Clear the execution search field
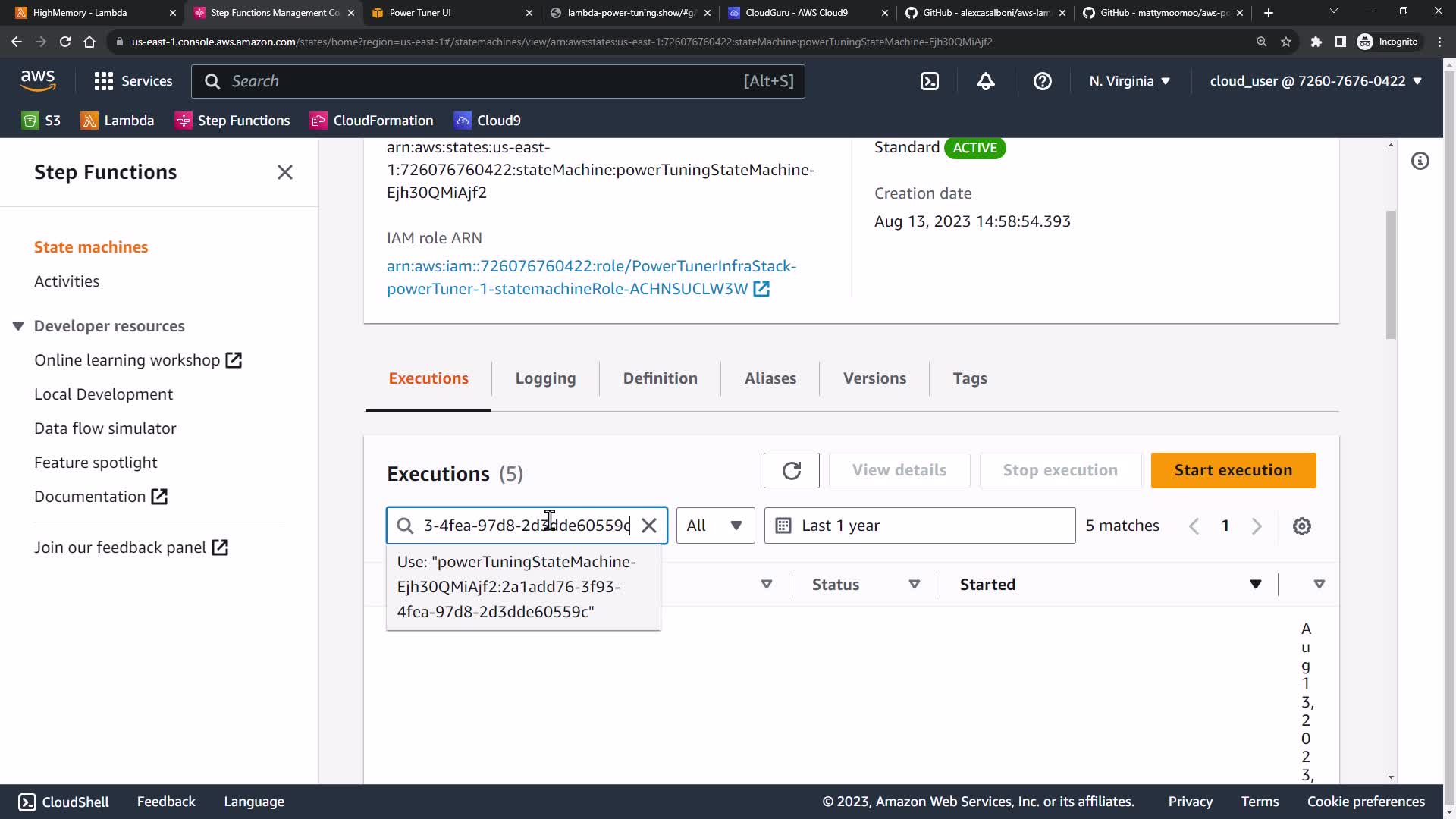Screen dimensions: 1456x819 click(x=649, y=526)
